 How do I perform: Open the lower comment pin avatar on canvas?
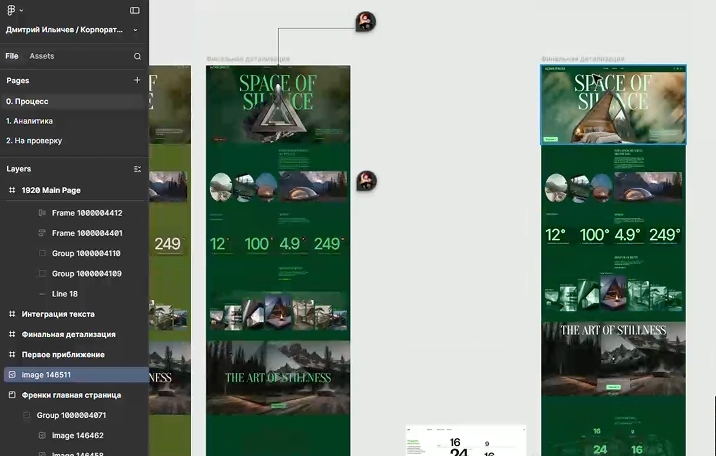[366, 181]
